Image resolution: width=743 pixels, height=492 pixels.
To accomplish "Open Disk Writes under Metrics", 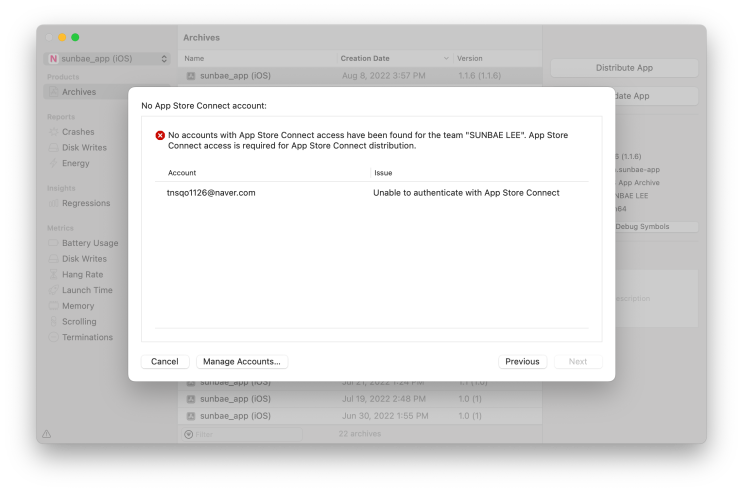I will click(84, 259).
